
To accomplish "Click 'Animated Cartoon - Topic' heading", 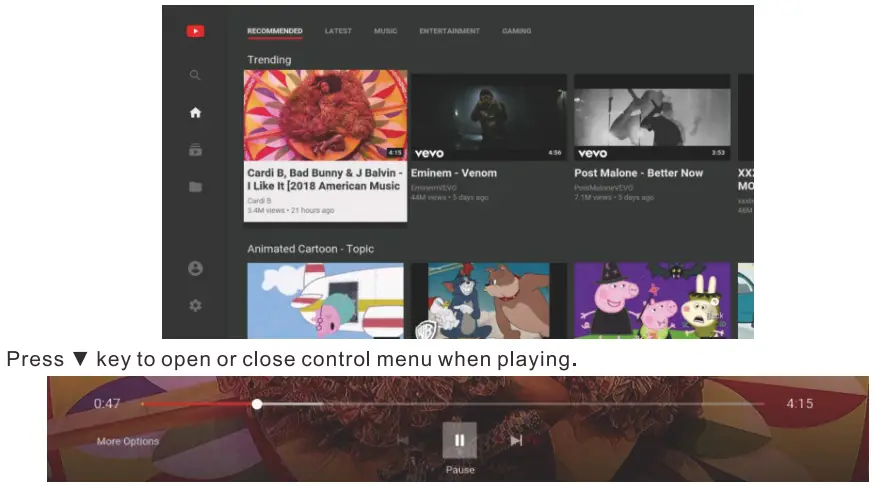I will tap(310, 249).
